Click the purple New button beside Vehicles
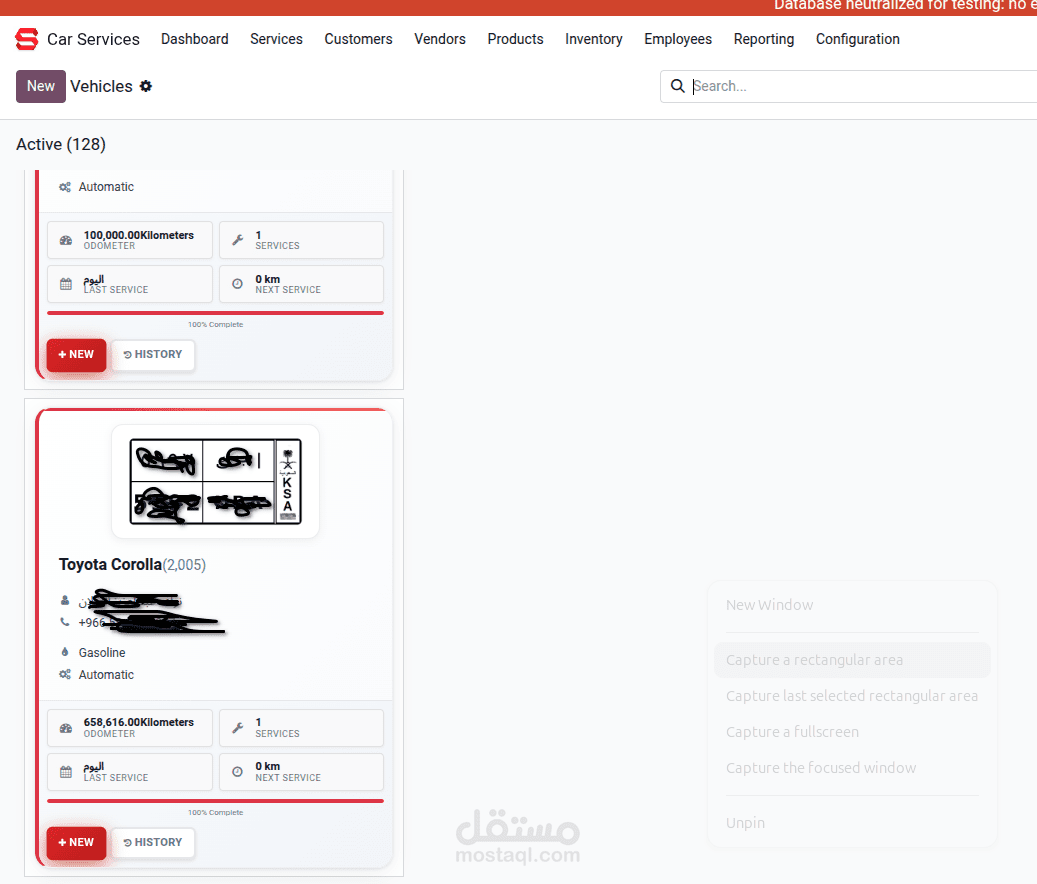The image size is (1037, 884). (x=41, y=86)
